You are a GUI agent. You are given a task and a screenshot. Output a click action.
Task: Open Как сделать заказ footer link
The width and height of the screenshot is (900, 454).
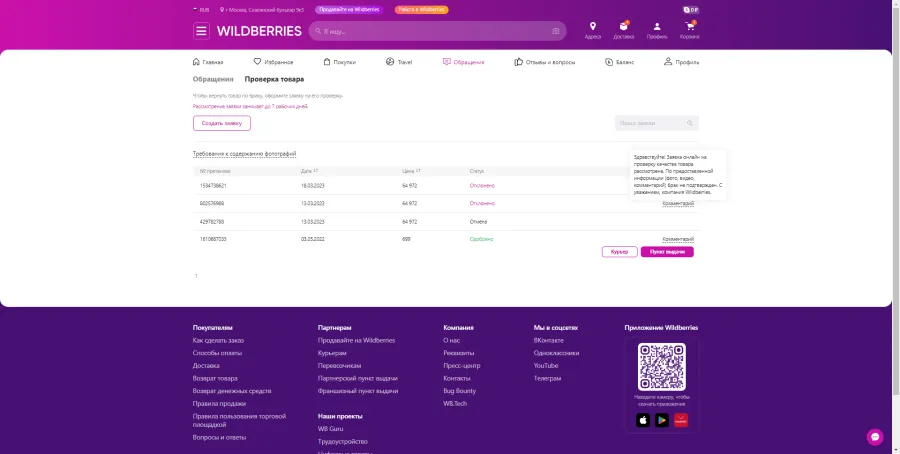[218, 340]
